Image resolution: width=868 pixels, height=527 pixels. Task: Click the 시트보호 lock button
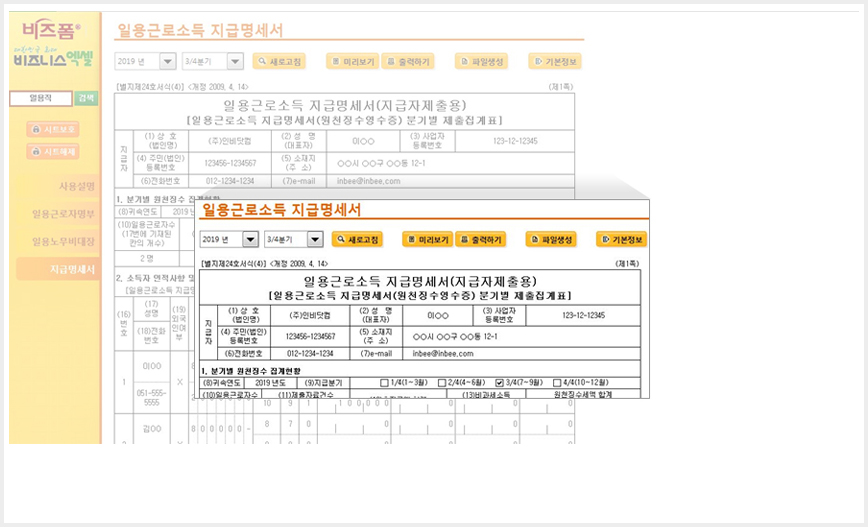pyautogui.click(x=53, y=129)
